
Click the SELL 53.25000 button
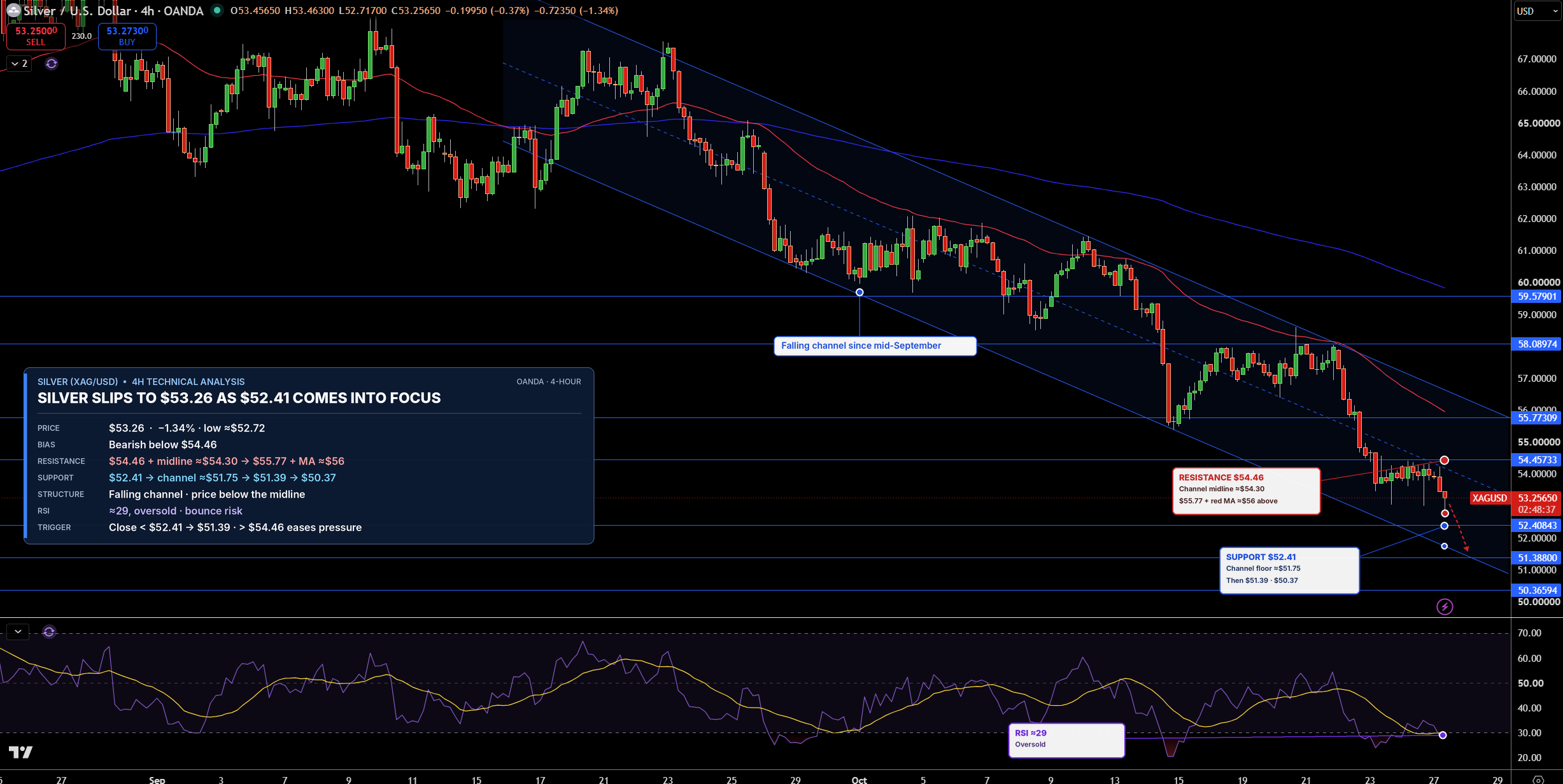36,36
